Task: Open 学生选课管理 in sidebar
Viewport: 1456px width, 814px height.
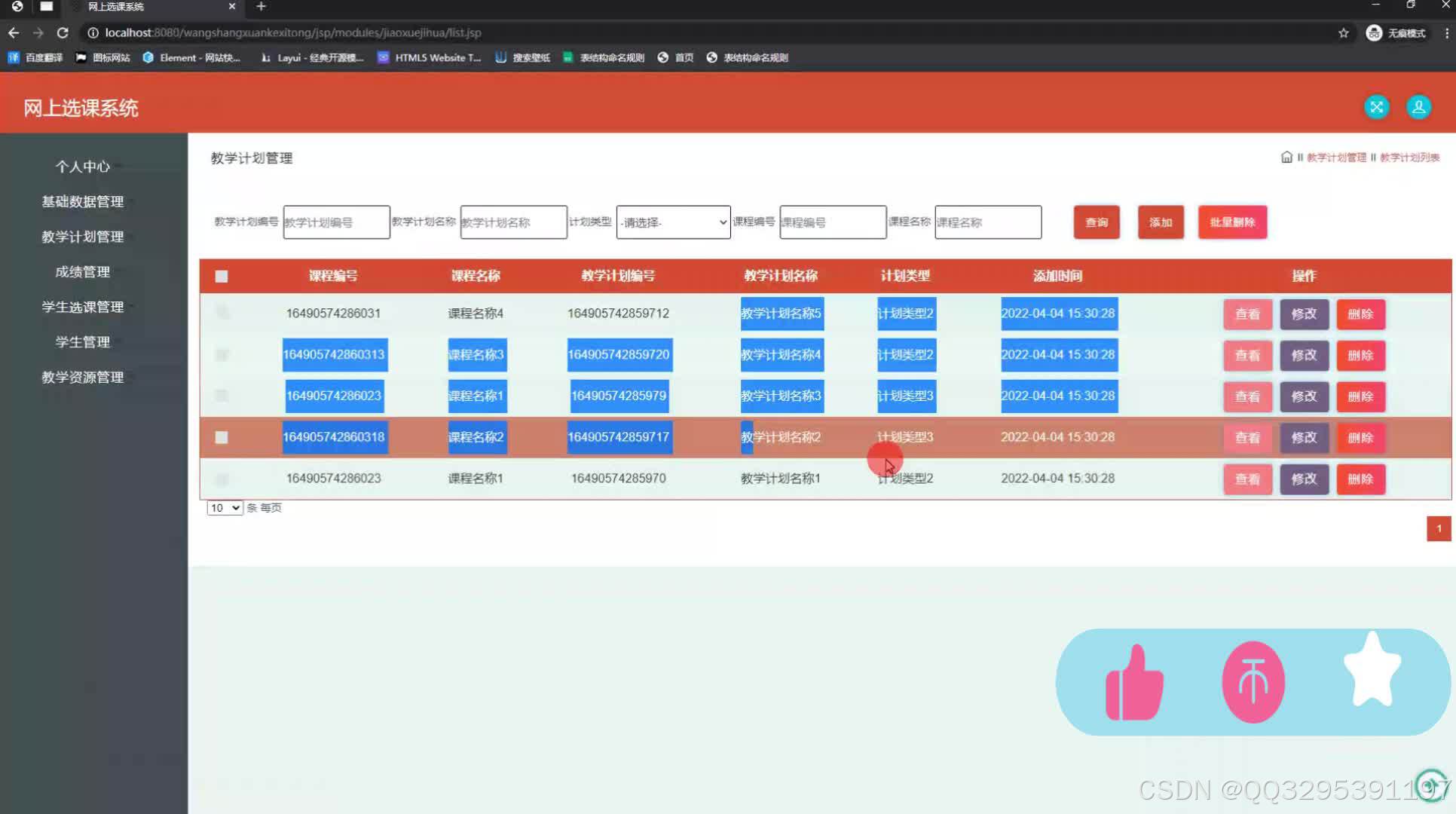Action: click(83, 307)
